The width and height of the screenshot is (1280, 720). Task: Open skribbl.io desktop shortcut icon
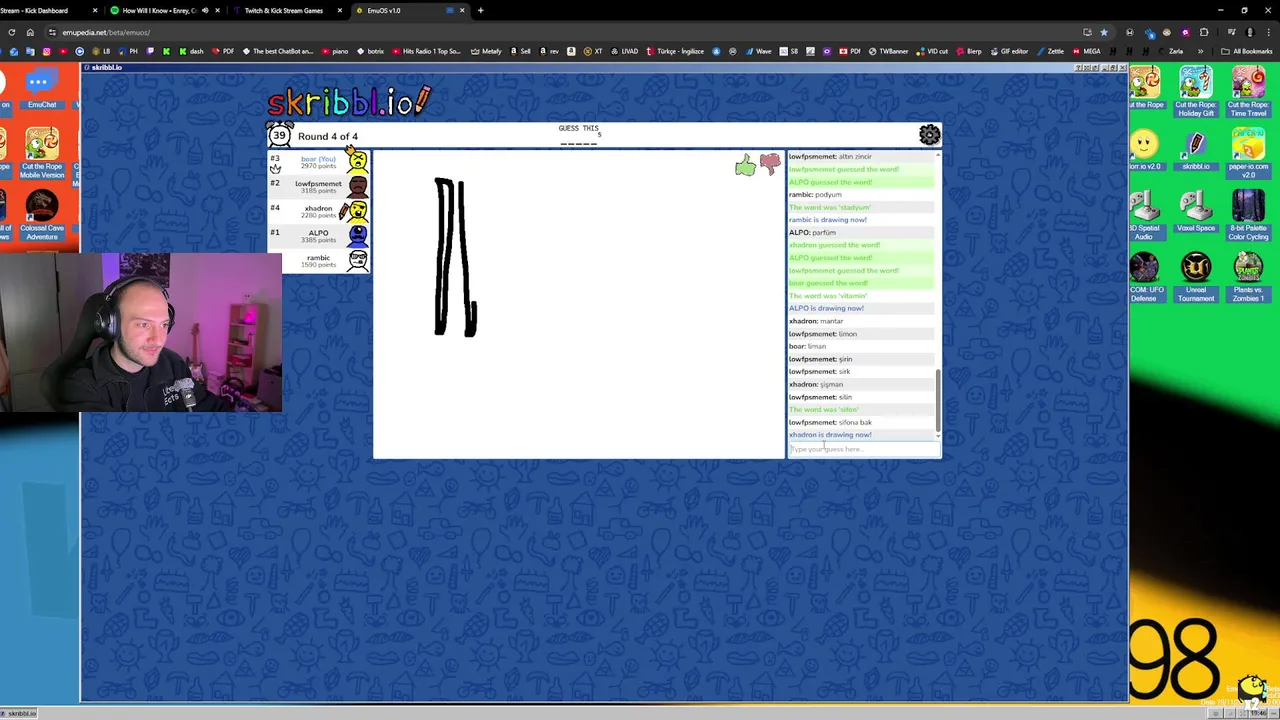click(1196, 151)
